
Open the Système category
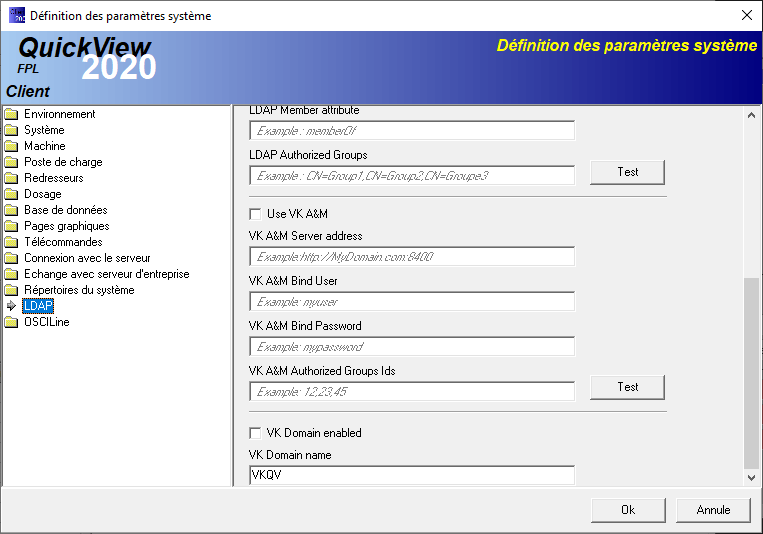(x=44, y=130)
